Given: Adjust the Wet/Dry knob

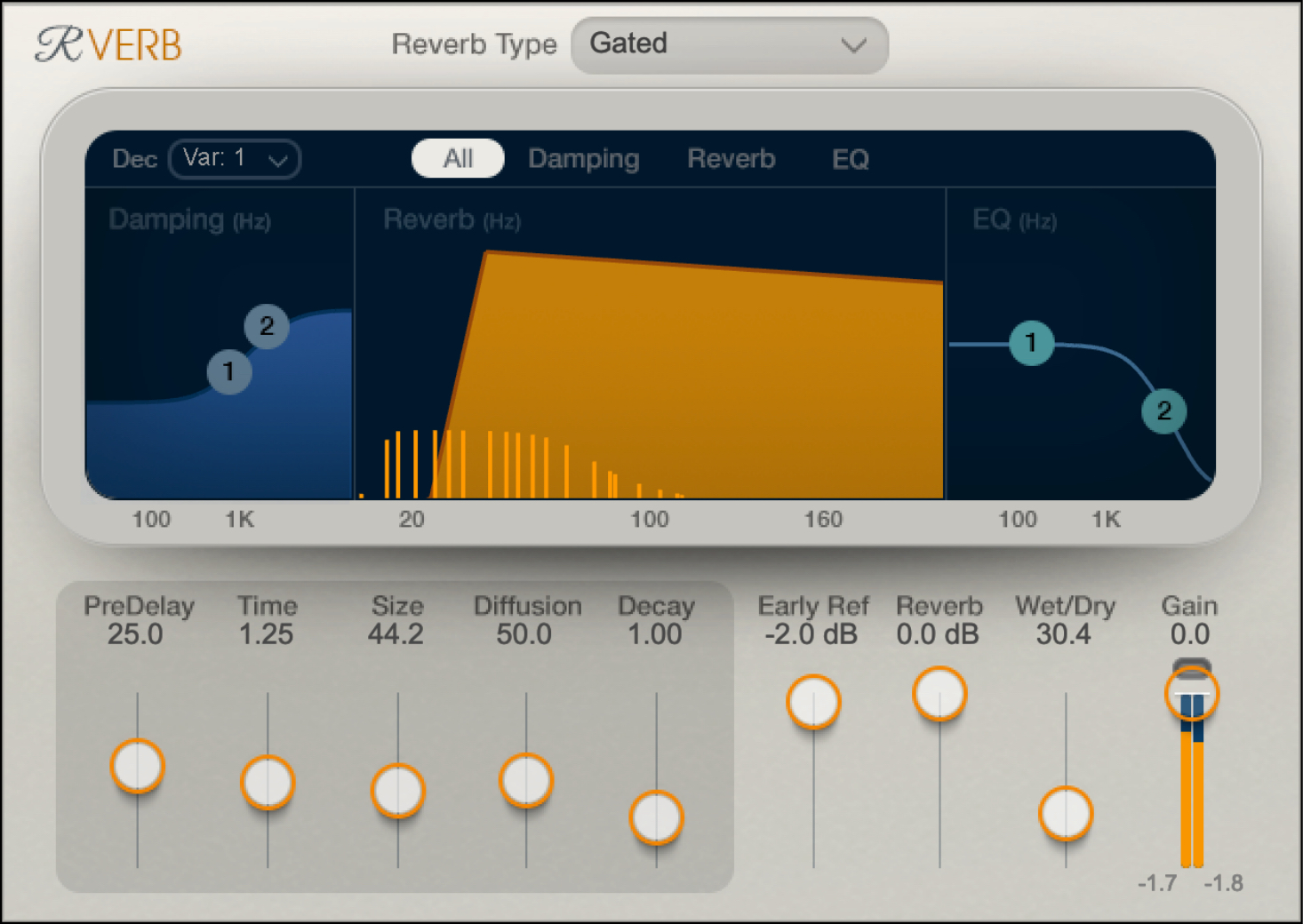Looking at the screenshot, I should (1065, 811).
